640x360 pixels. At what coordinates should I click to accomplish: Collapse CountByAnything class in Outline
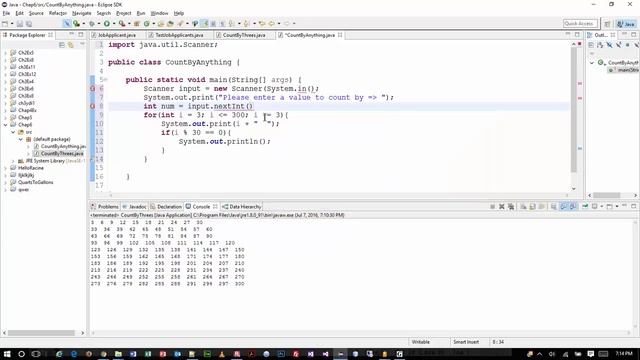pos(591,63)
